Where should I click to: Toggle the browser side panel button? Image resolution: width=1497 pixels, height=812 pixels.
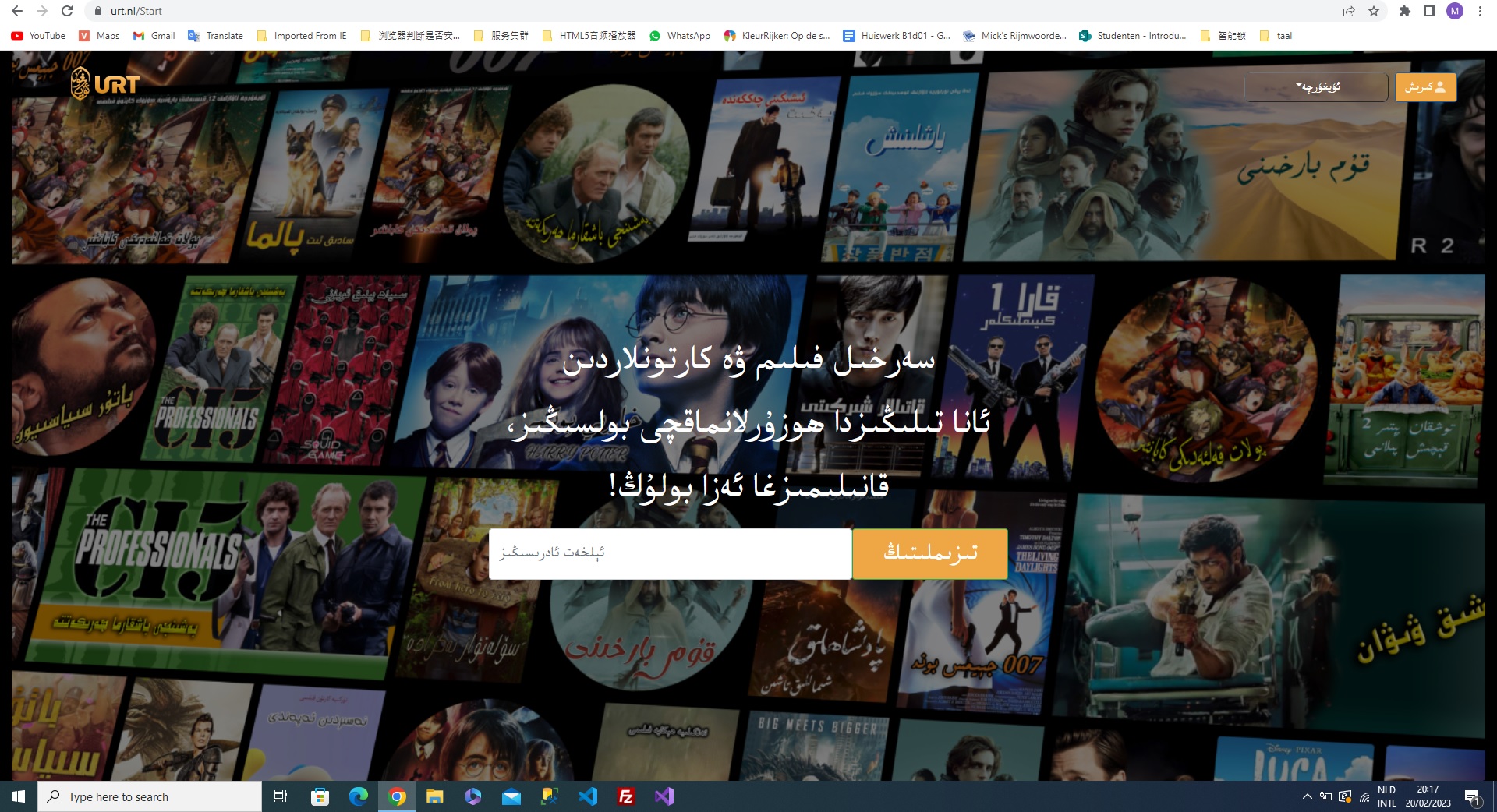(1429, 11)
